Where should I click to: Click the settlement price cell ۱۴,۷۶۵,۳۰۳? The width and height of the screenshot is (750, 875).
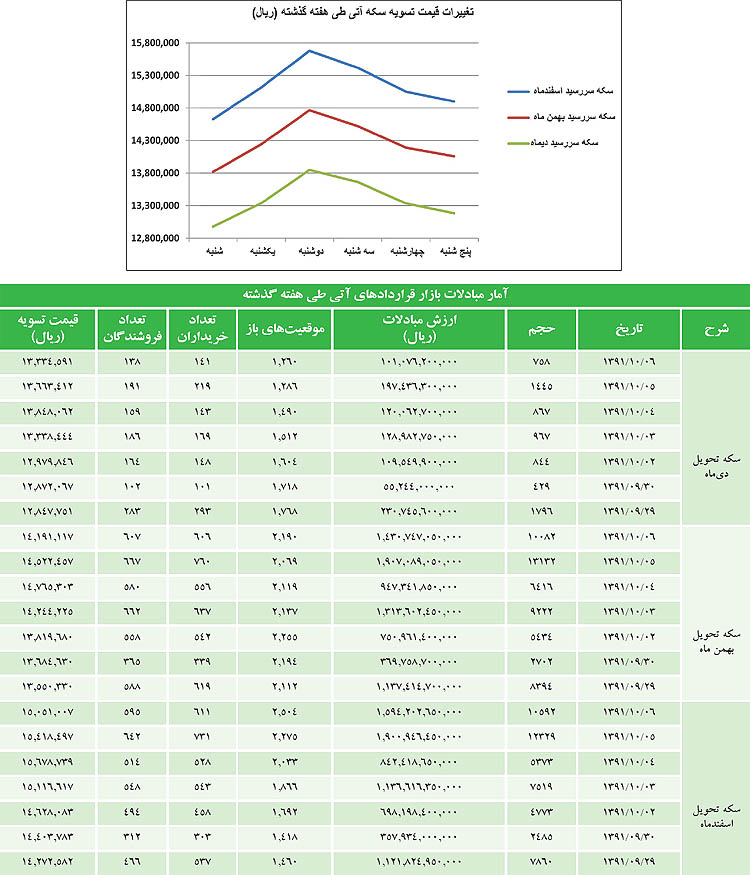point(47,586)
